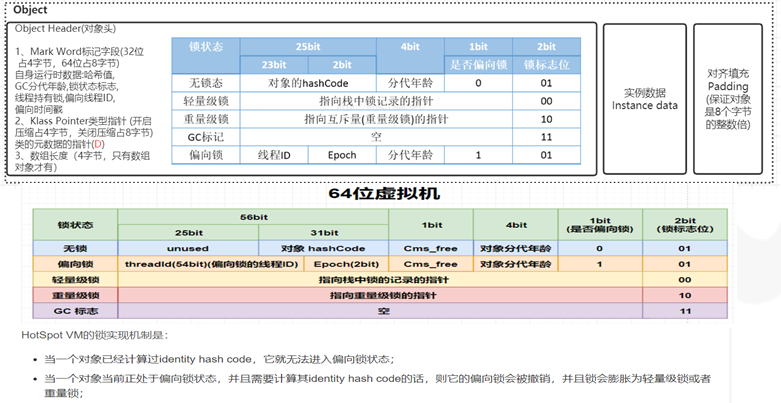Click the "无锁态" row label
The image size is (781, 403).
[x=206, y=83]
